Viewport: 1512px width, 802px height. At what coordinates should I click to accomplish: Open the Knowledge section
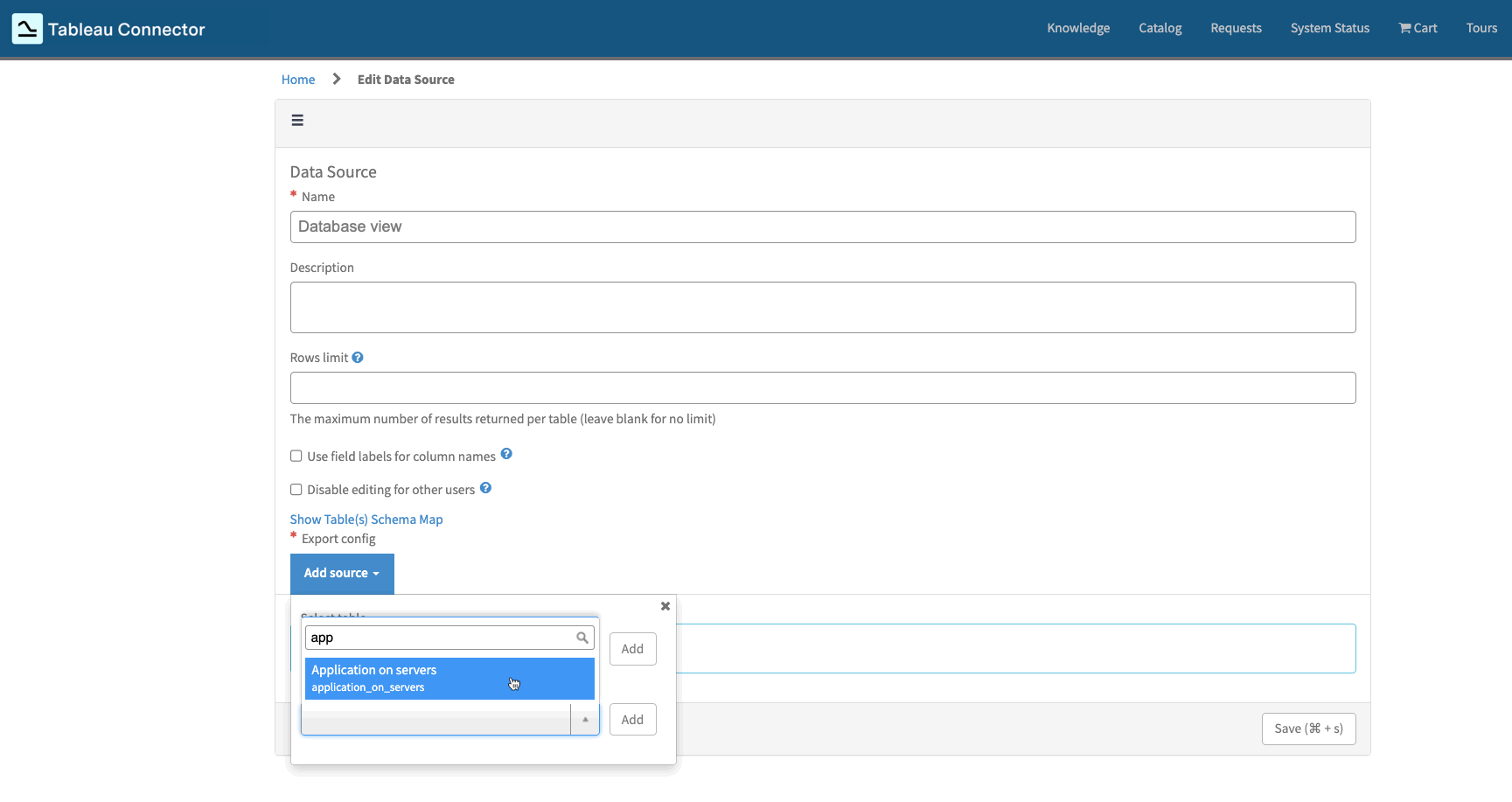pyautogui.click(x=1077, y=28)
